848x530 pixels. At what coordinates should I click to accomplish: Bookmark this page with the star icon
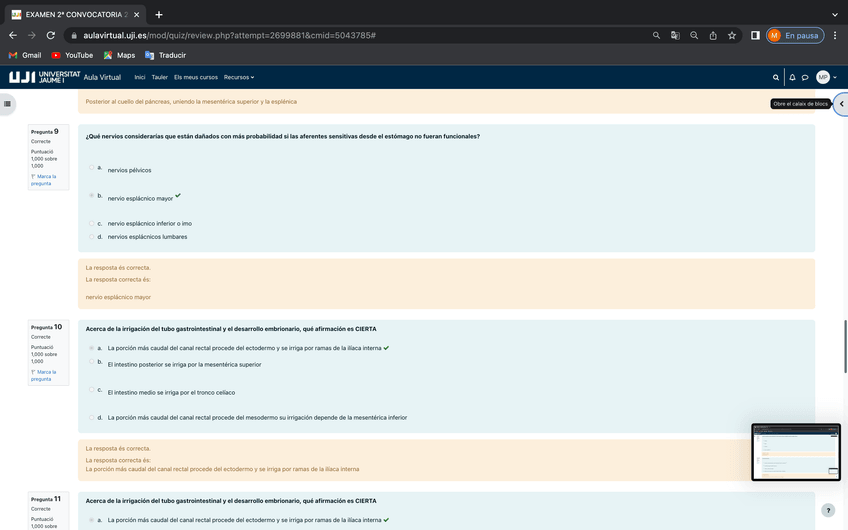[732, 35]
